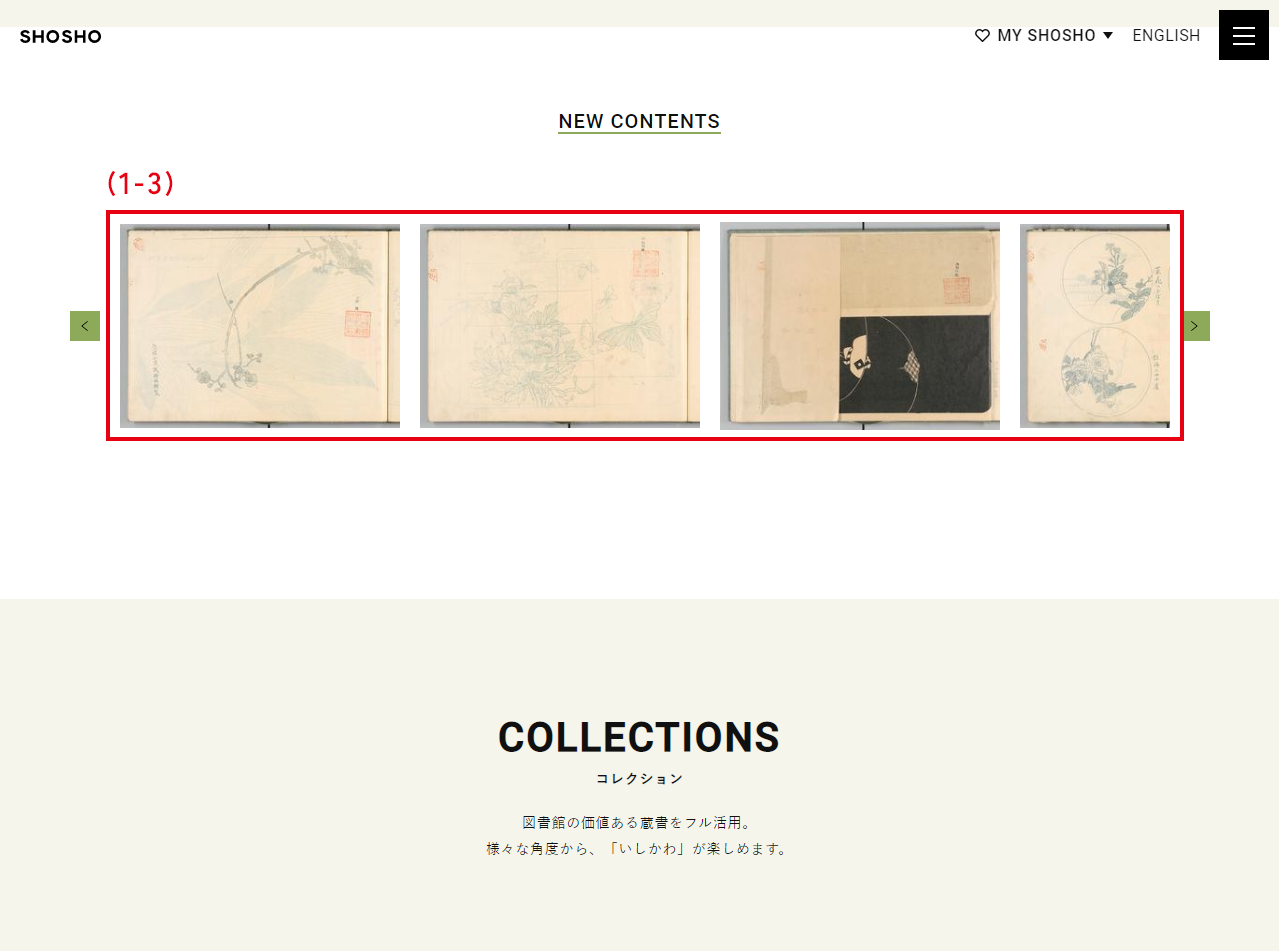Click the 図書館の価値ある蔵書 description line
1279x951 pixels.
639,823
